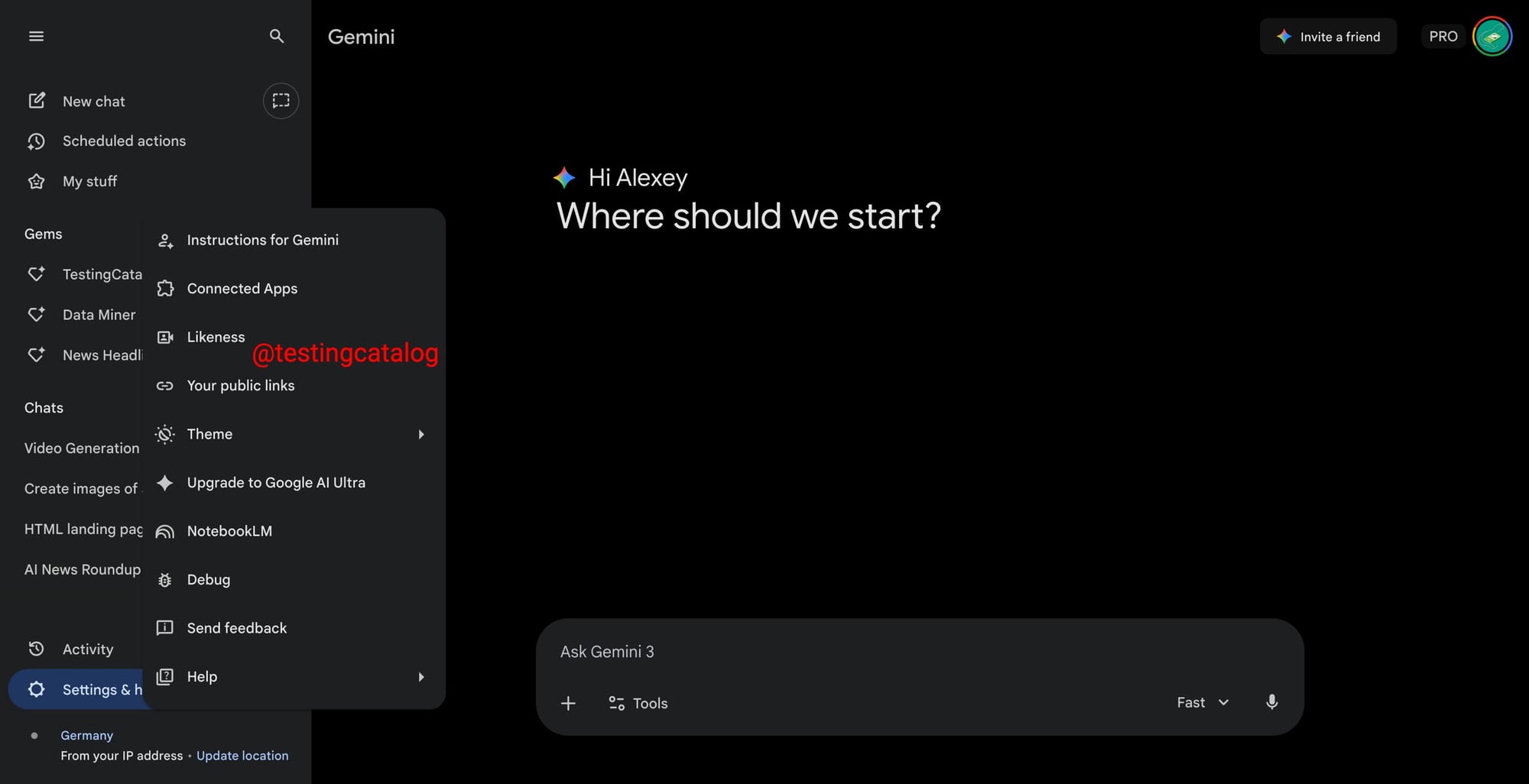
Task: Expand the Help submenu
Action: point(292,676)
